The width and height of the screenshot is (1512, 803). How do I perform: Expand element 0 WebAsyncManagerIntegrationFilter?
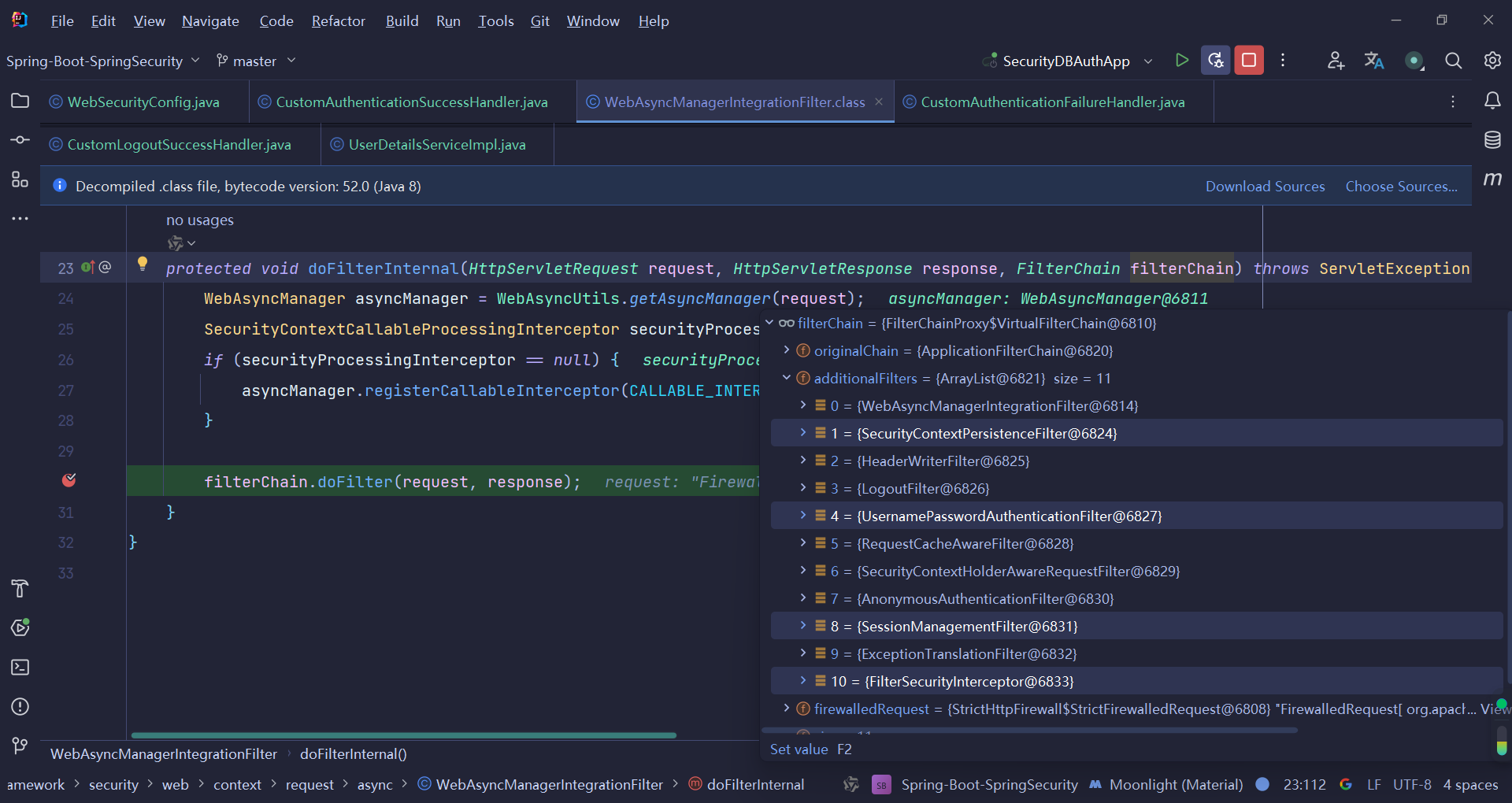click(x=802, y=405)
